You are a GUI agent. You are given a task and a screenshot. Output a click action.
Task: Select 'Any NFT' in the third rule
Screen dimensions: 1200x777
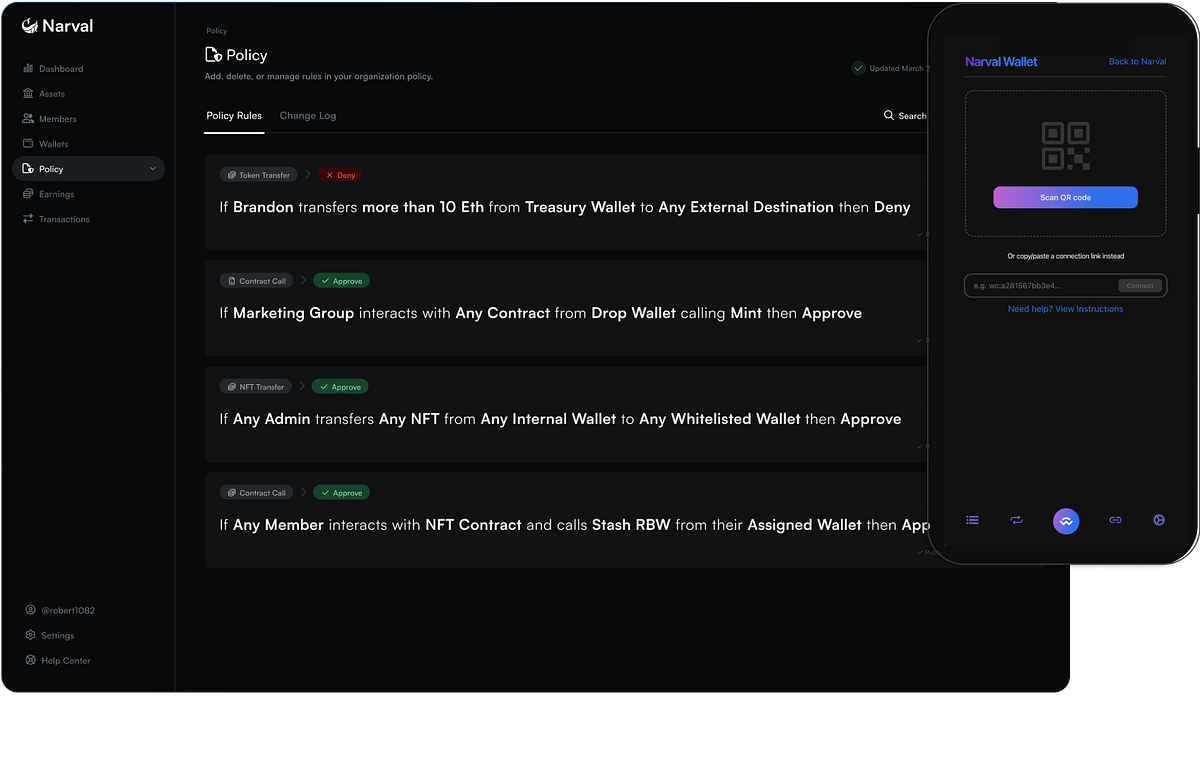pos(409,419)
